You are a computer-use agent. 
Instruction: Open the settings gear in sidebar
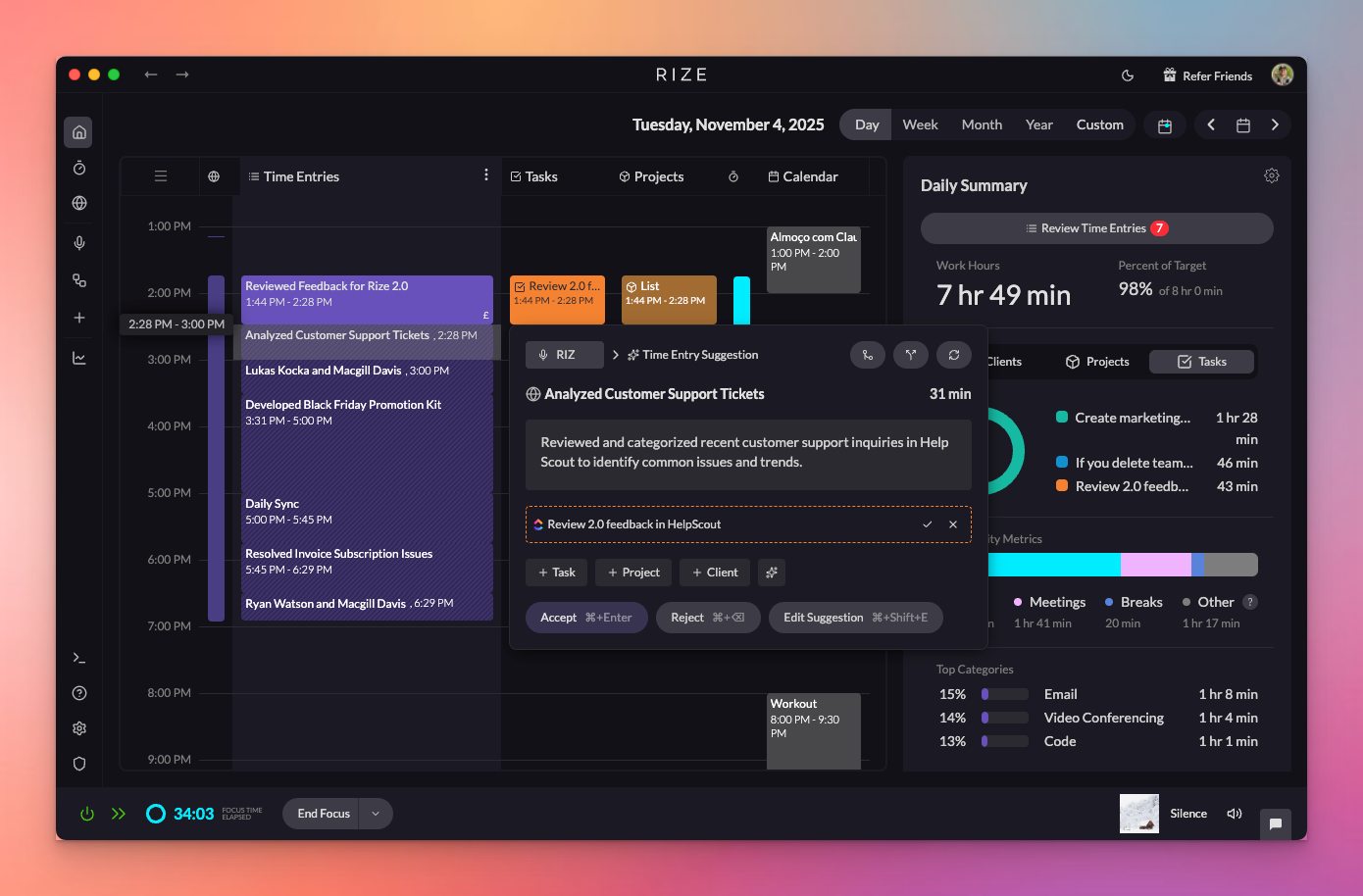(79, 728)
